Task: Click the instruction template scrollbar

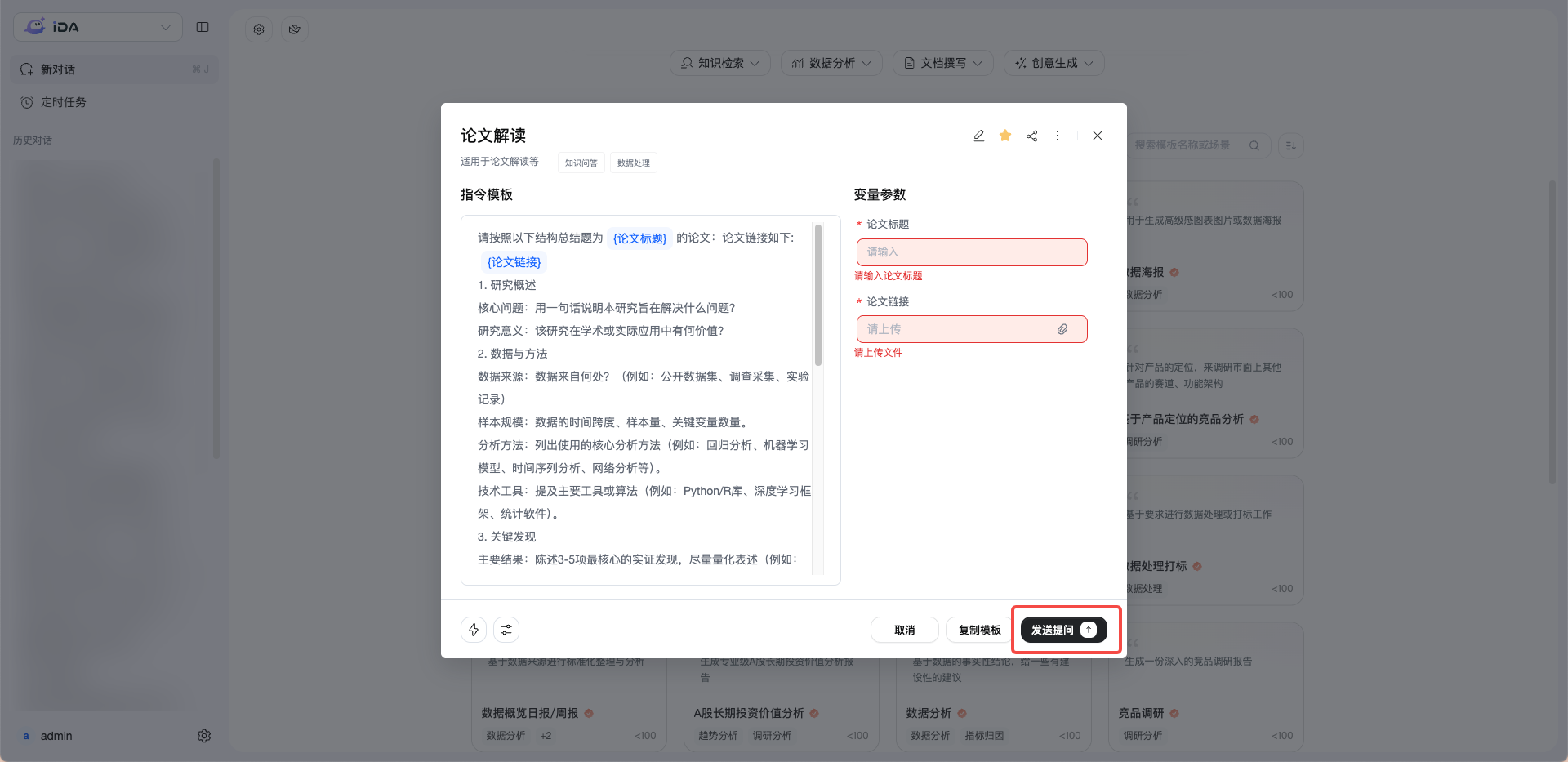Action: pyautogui.click(x=818, y=294)
